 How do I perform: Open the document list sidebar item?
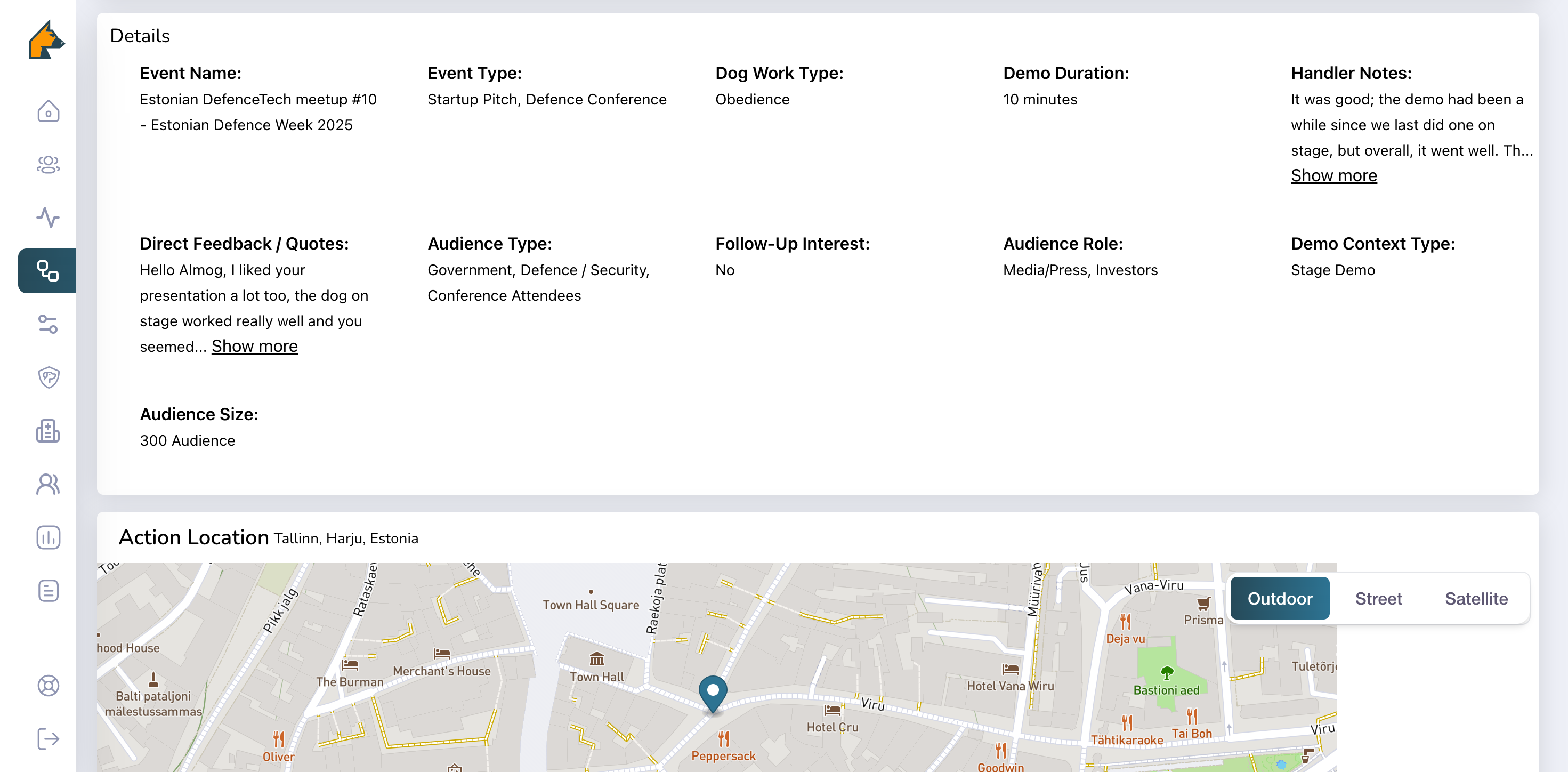[x=48, y=591]
